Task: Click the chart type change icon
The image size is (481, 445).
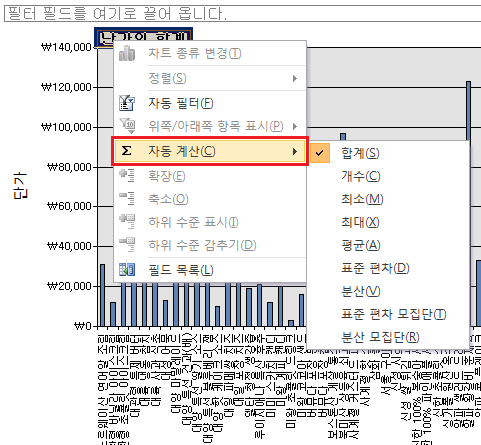Action: point(127,53)
